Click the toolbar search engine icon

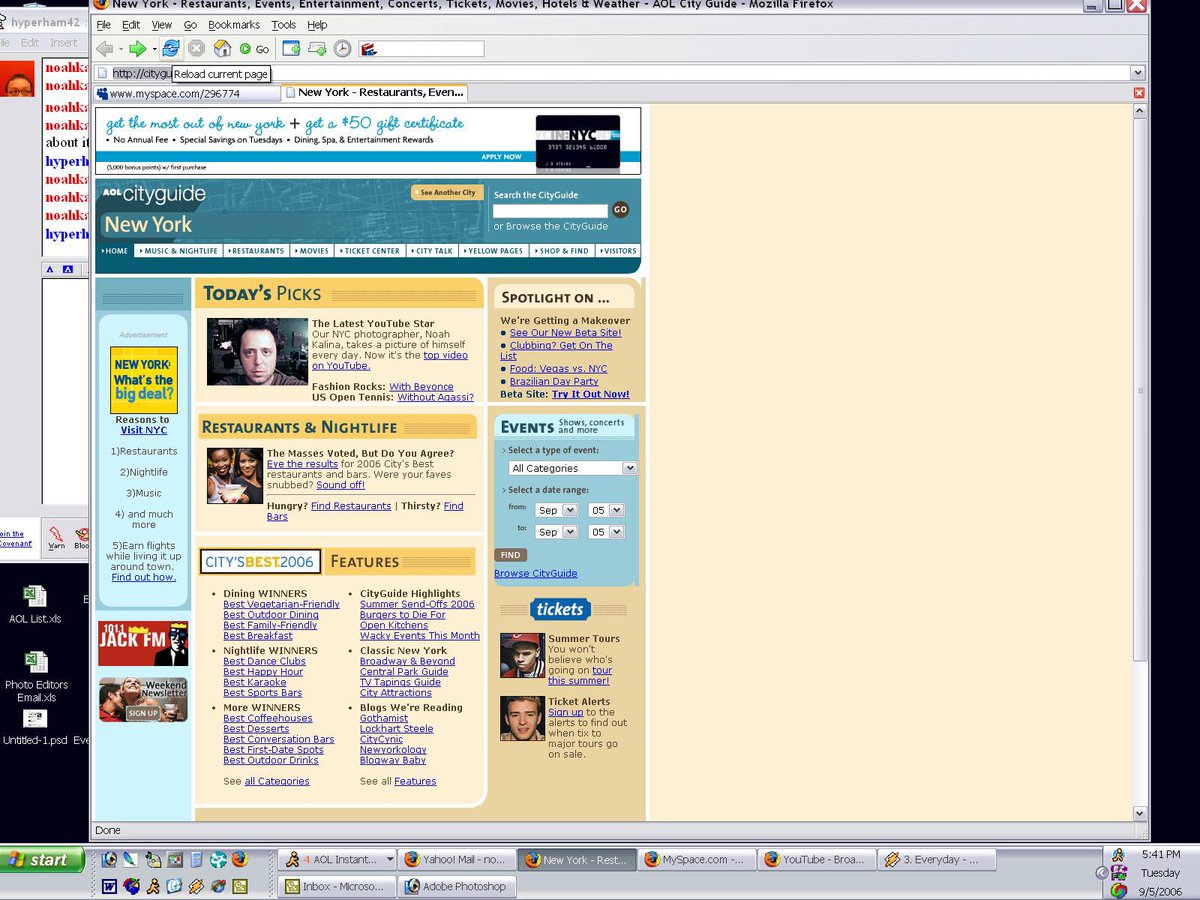[x=368, y=48]
